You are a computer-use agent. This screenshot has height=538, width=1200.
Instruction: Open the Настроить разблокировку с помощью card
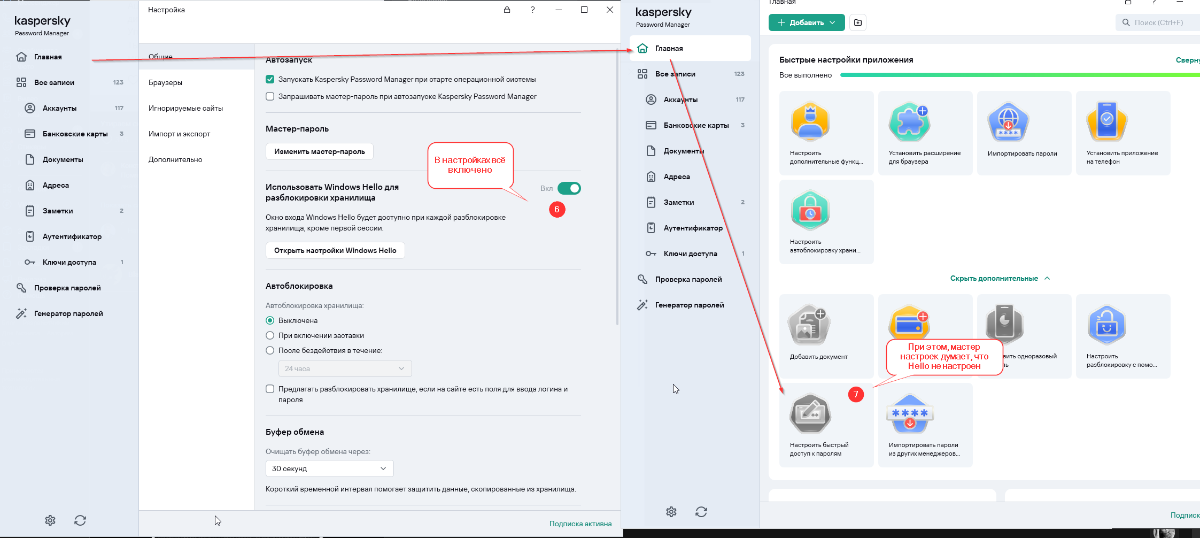tap(1123, 335)
